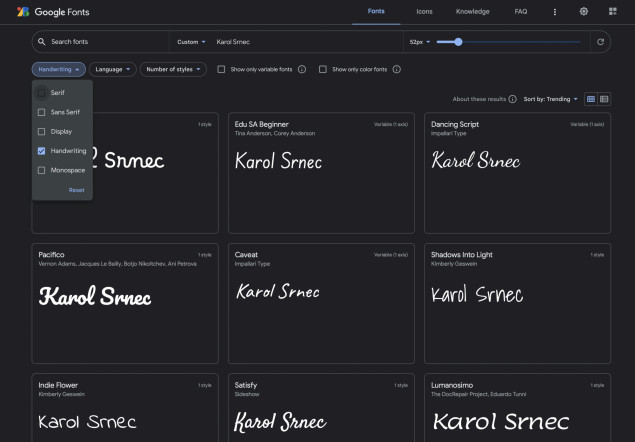The image size is (635, 442).
Task: Reset the preview with the refresh icon
Action: [600, 42]
